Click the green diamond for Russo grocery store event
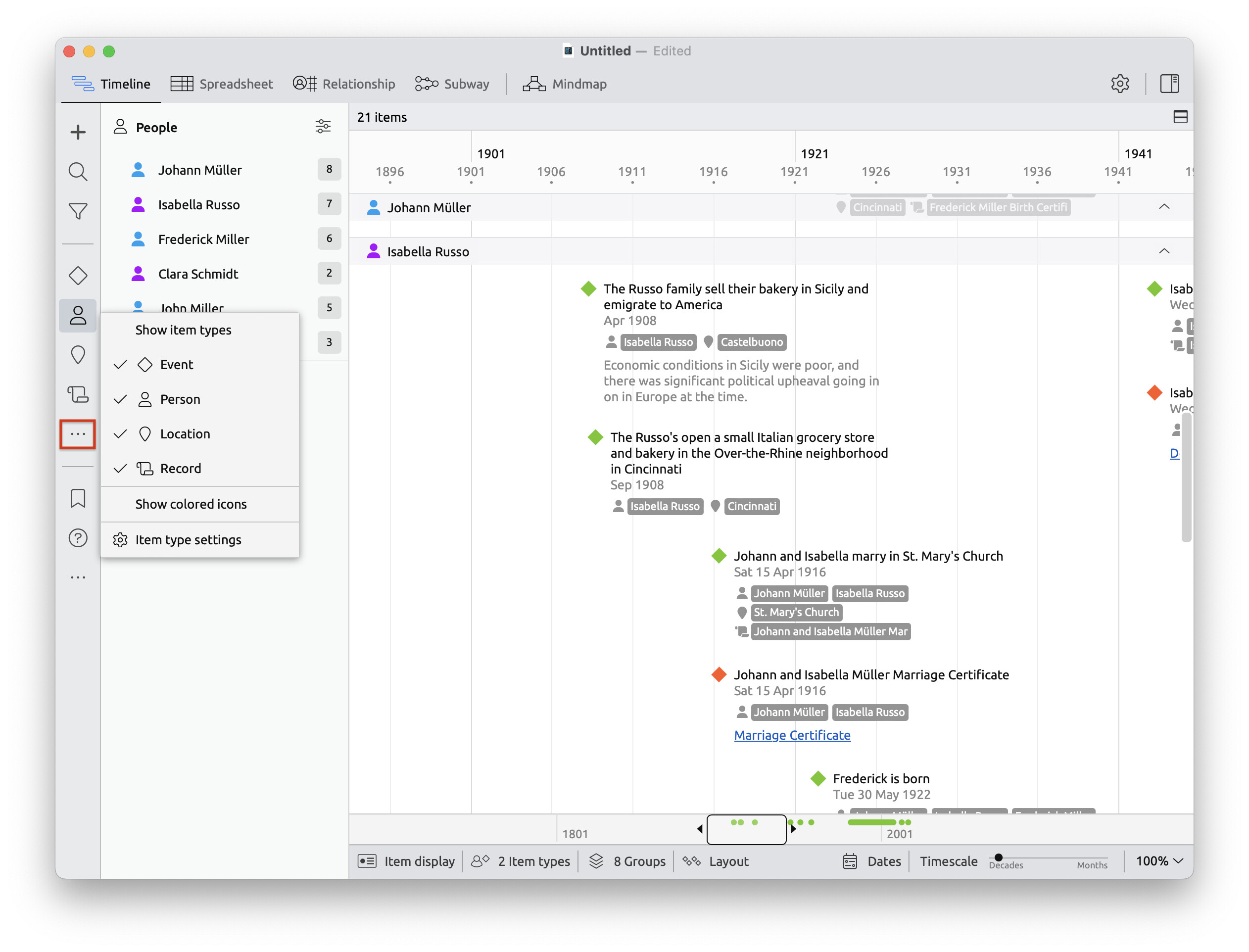This screenshot has height=952, width=1249. (595, 437)
